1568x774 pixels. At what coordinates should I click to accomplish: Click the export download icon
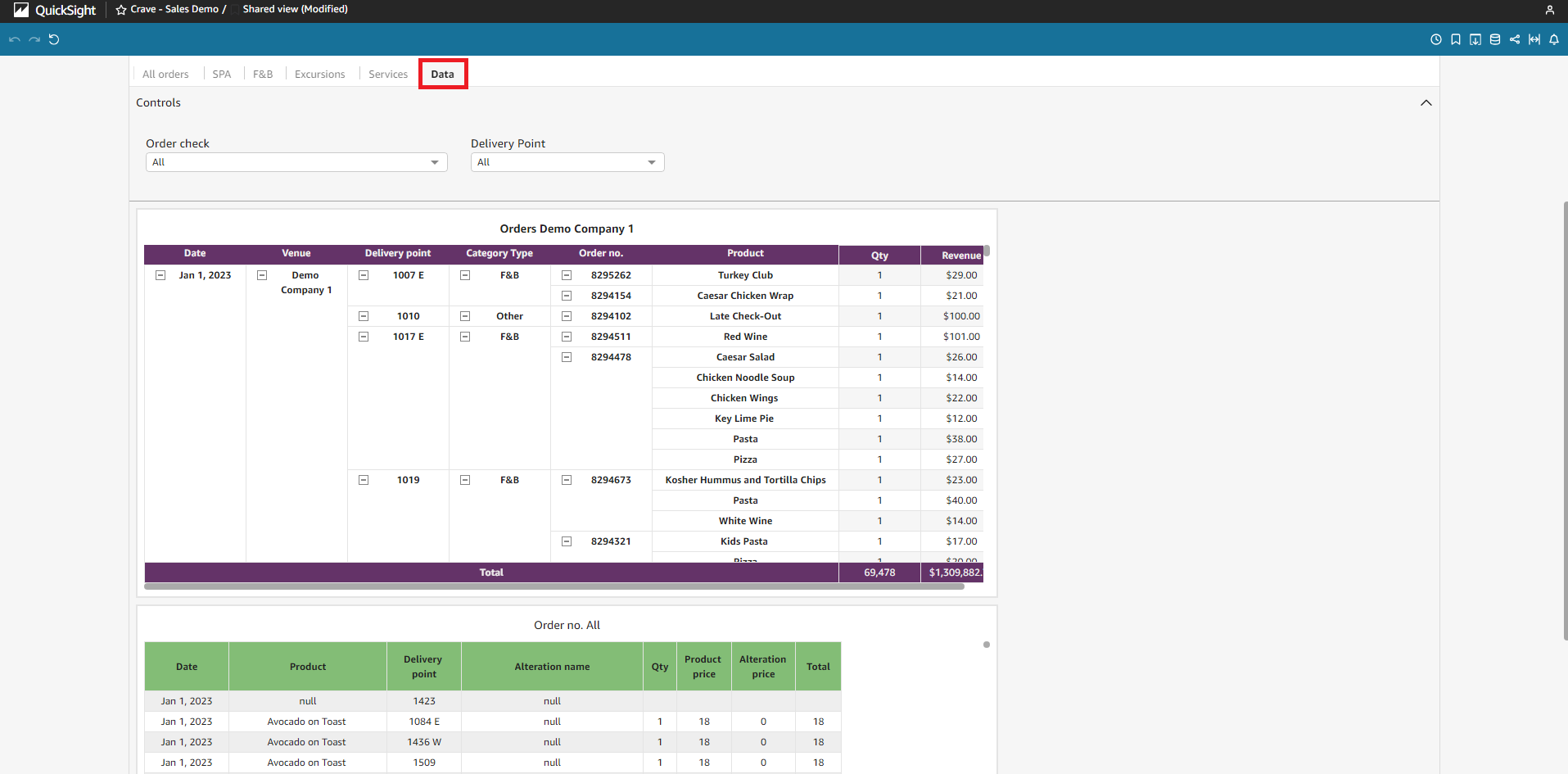(1475, 39)
